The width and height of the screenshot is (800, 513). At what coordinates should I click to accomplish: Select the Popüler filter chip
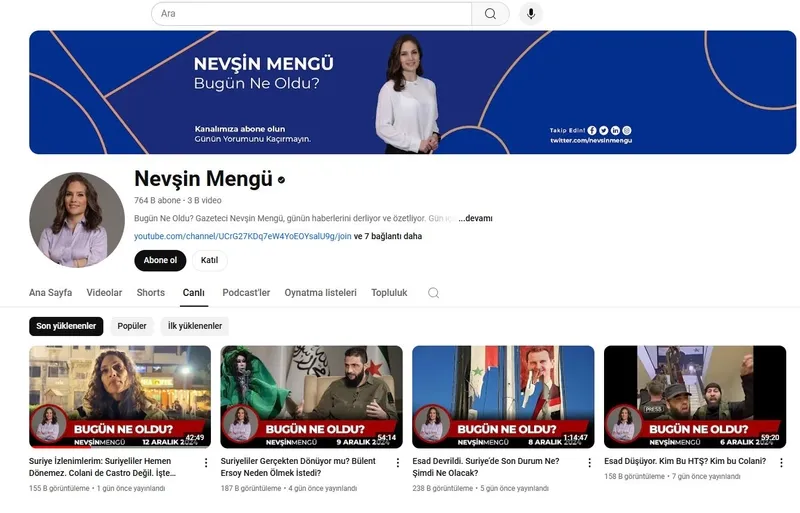pyautogui.click(x=132, y=326)
